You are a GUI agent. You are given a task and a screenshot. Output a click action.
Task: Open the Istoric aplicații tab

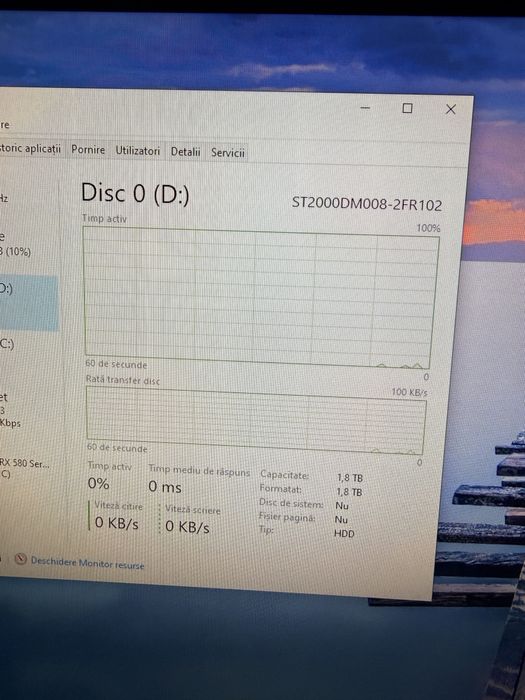pyautogui.click(x=30, y=148)
